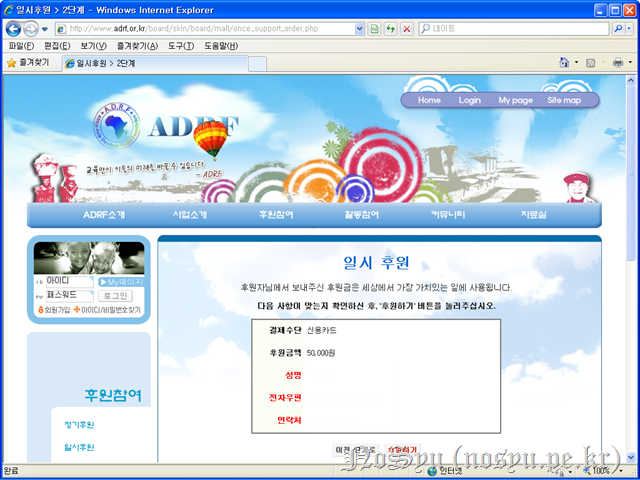
Task: Click the 로그인 button in login box
Action: 116,296
